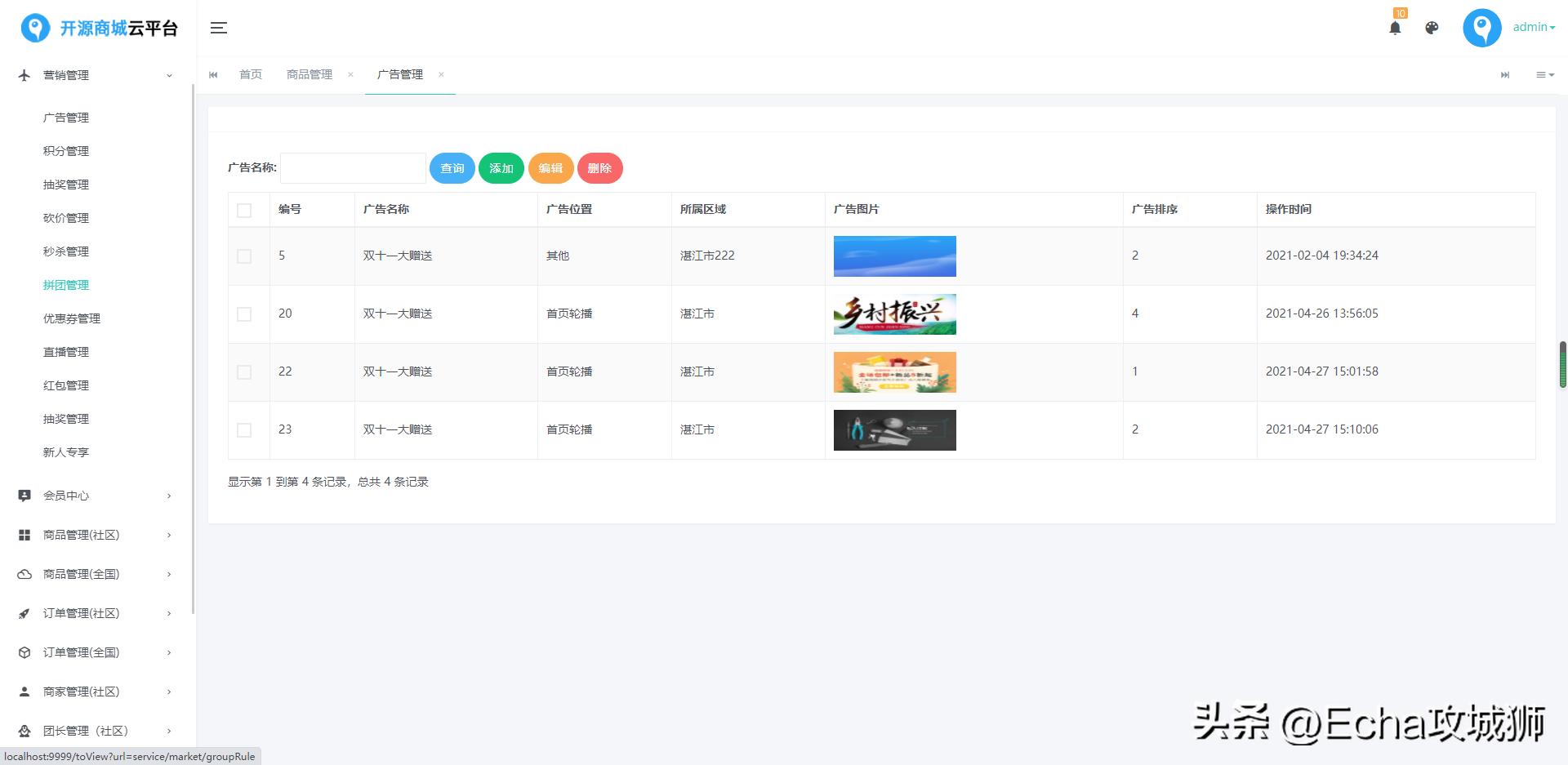
Task: Toggle the sidebar with the hamburger icon
Action: point(218,27)
